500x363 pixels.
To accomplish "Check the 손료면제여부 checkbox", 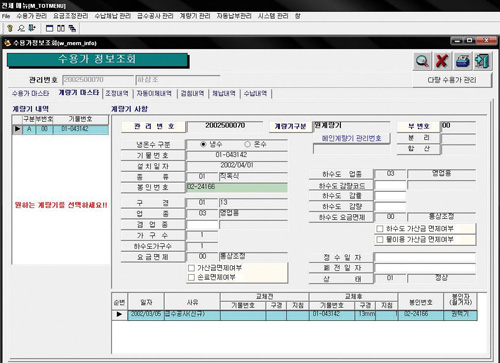I will (x=191, y=277).
